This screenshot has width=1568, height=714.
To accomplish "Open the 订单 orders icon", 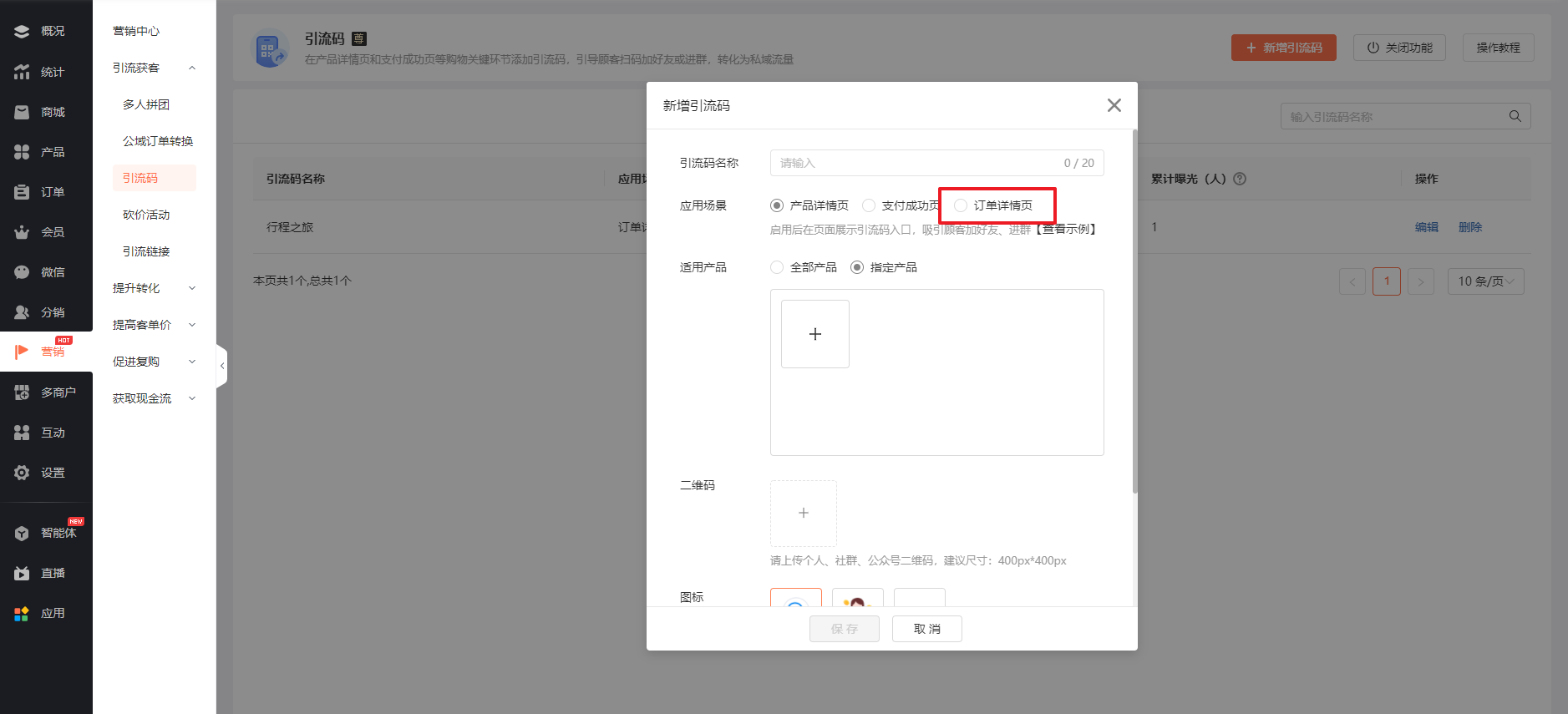I will 22,192.
